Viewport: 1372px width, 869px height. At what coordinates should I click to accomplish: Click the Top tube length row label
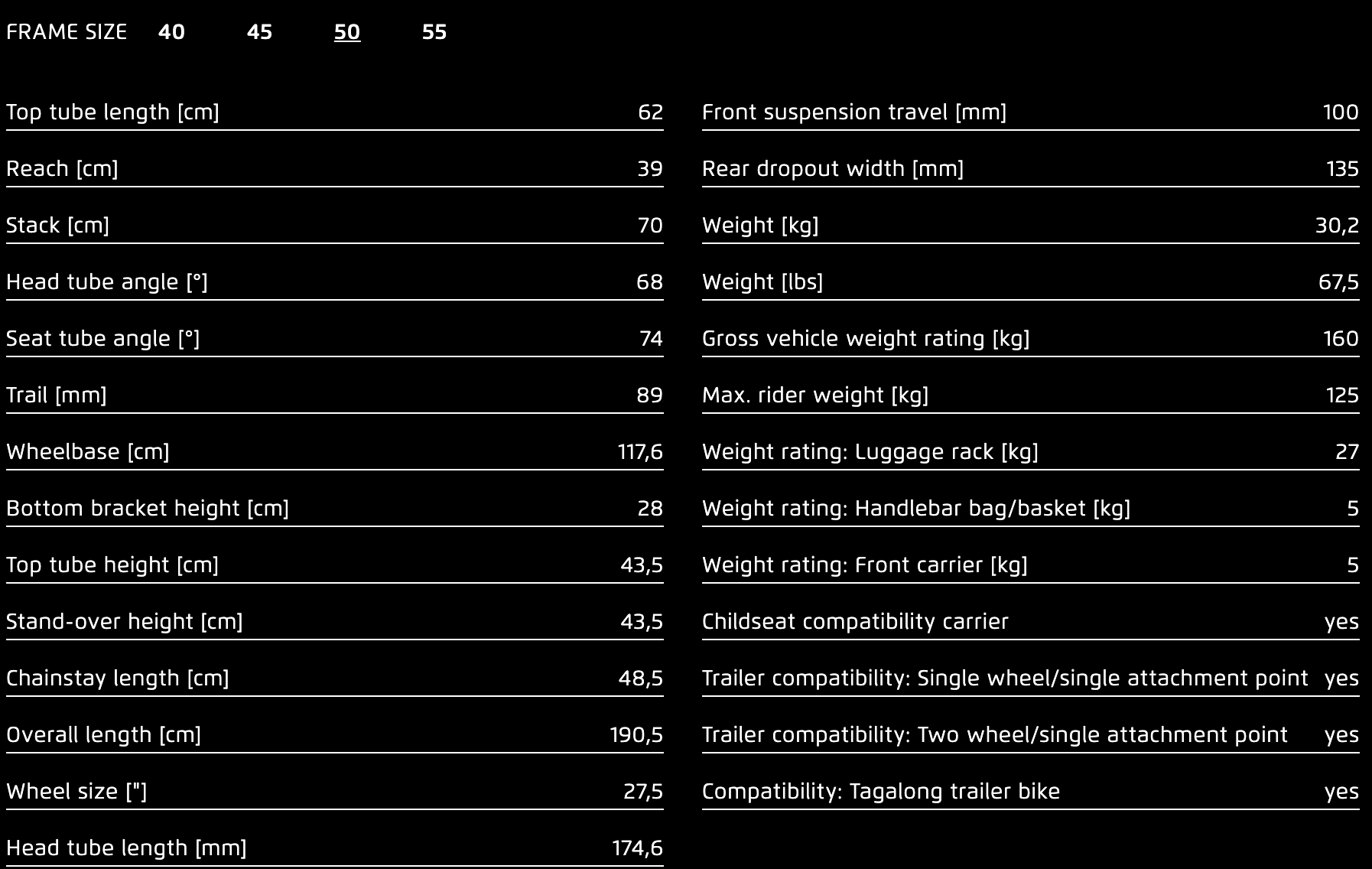coord(112,112)
